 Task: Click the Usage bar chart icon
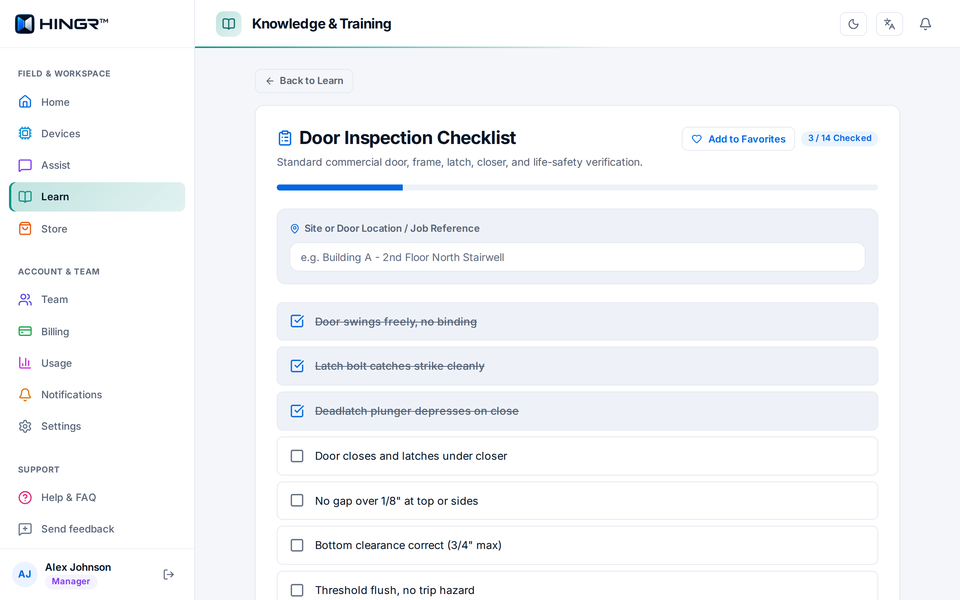point(25,363)
